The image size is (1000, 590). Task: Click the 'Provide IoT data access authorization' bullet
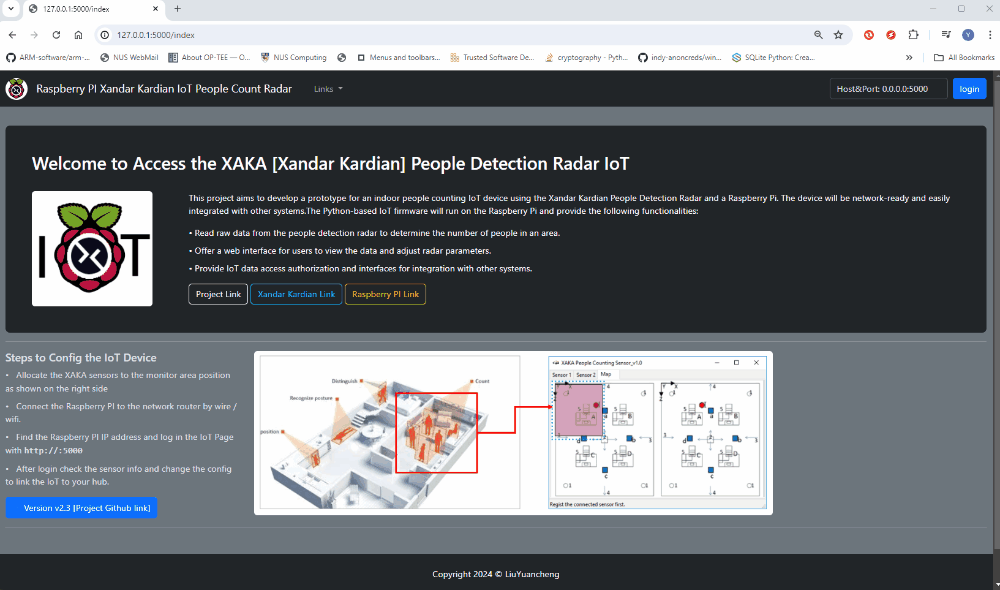[x=360, y=269]
